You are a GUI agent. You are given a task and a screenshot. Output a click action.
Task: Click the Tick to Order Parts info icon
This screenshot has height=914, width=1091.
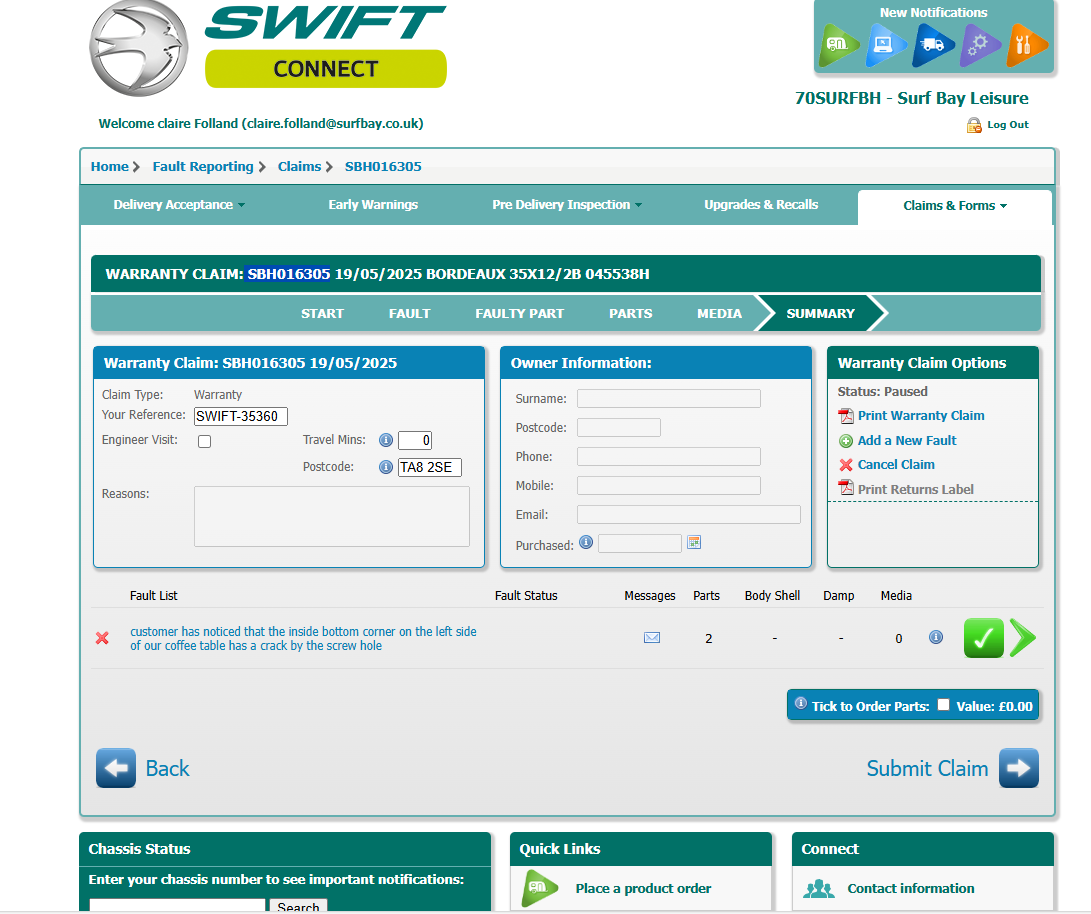click(x=801, y=703)
